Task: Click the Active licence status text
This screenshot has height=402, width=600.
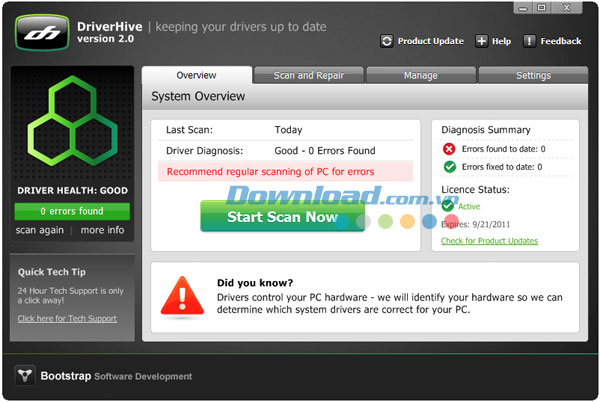Action: 469,207
